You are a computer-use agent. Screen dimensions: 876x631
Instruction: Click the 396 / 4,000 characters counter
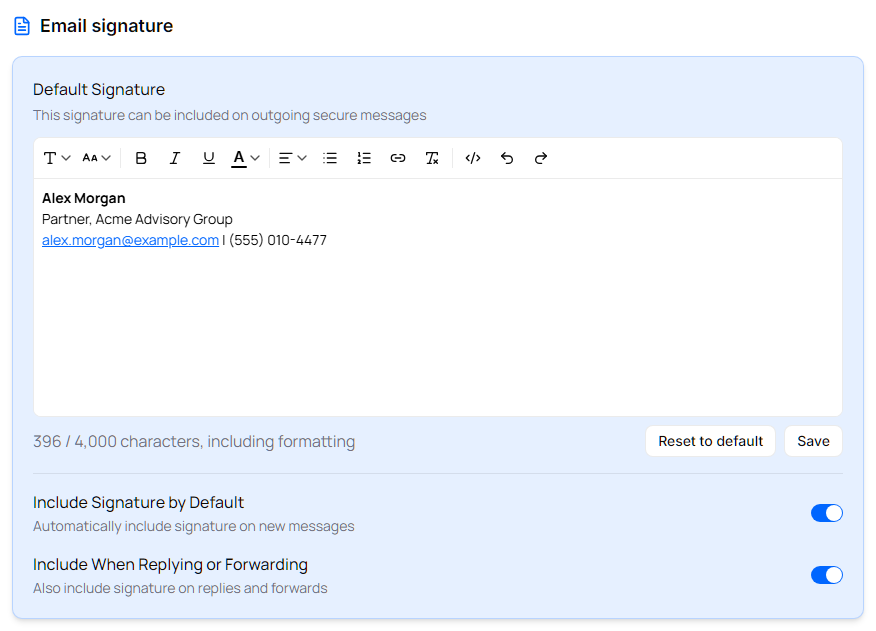194,442
